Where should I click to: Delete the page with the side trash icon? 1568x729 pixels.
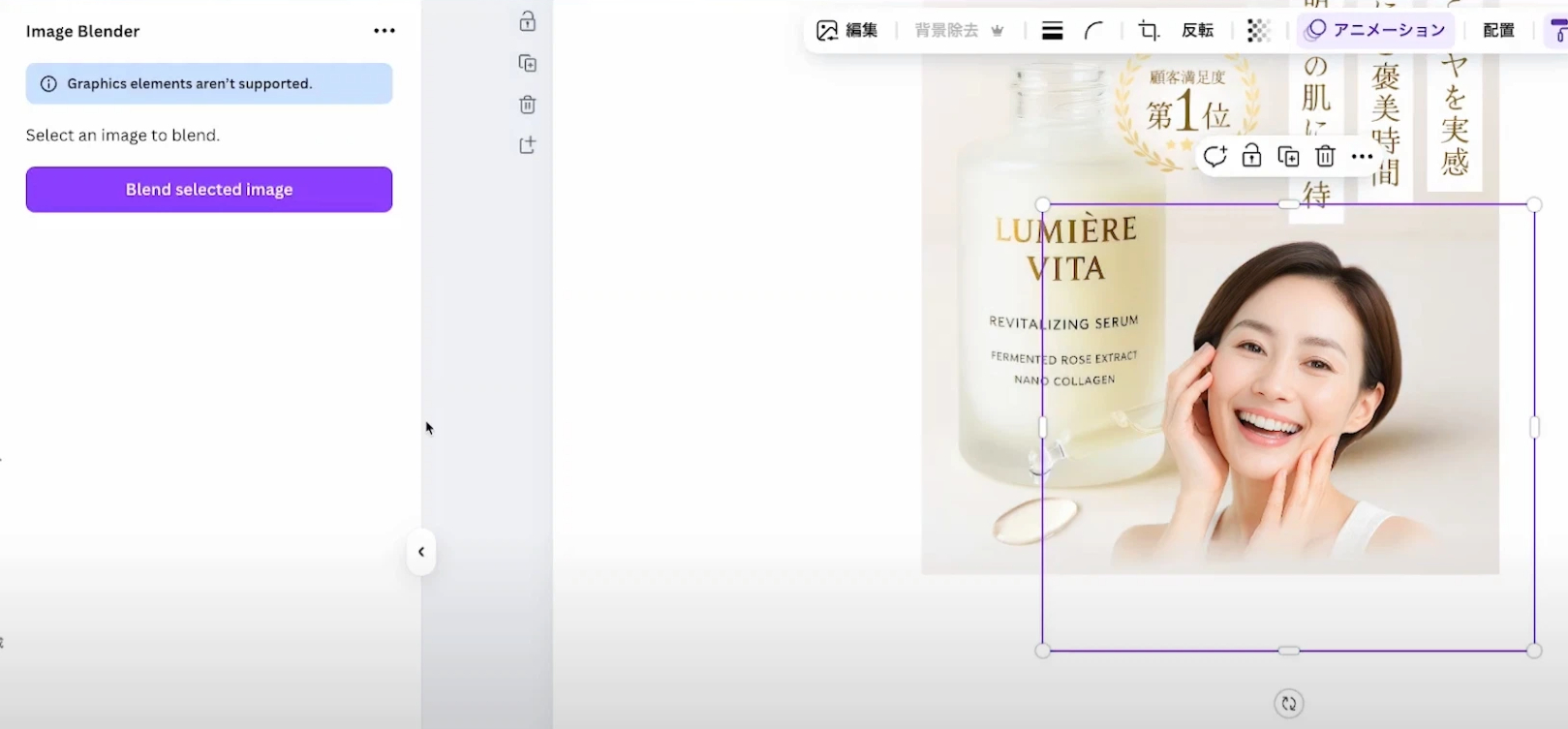528,105
